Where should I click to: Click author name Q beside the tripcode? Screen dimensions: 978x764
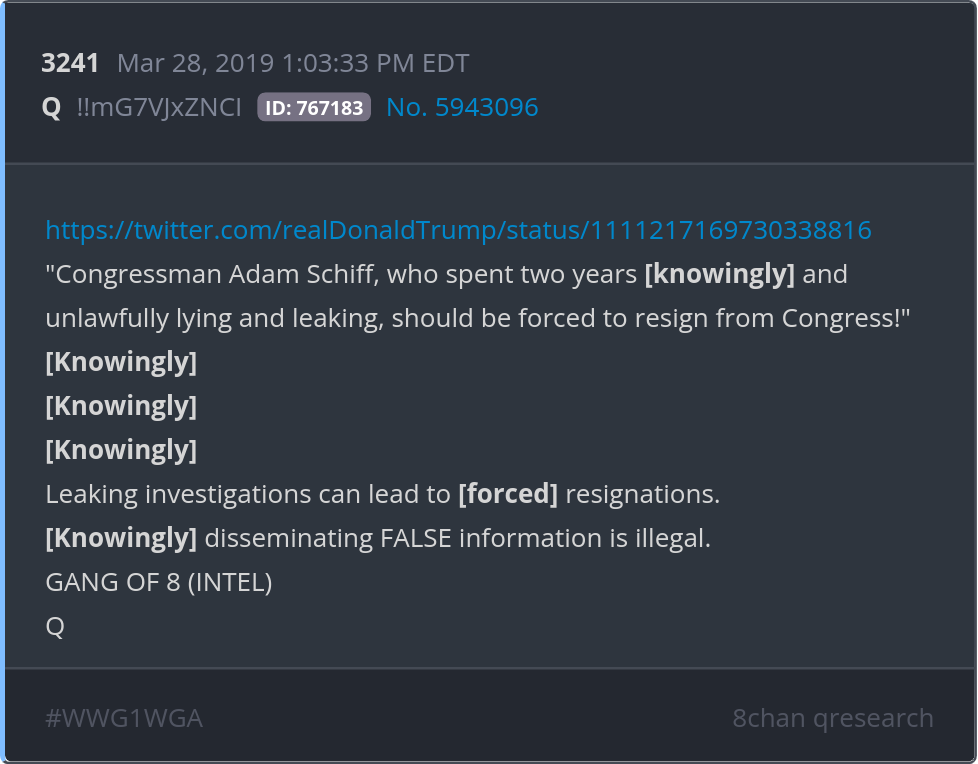point(51,107)
